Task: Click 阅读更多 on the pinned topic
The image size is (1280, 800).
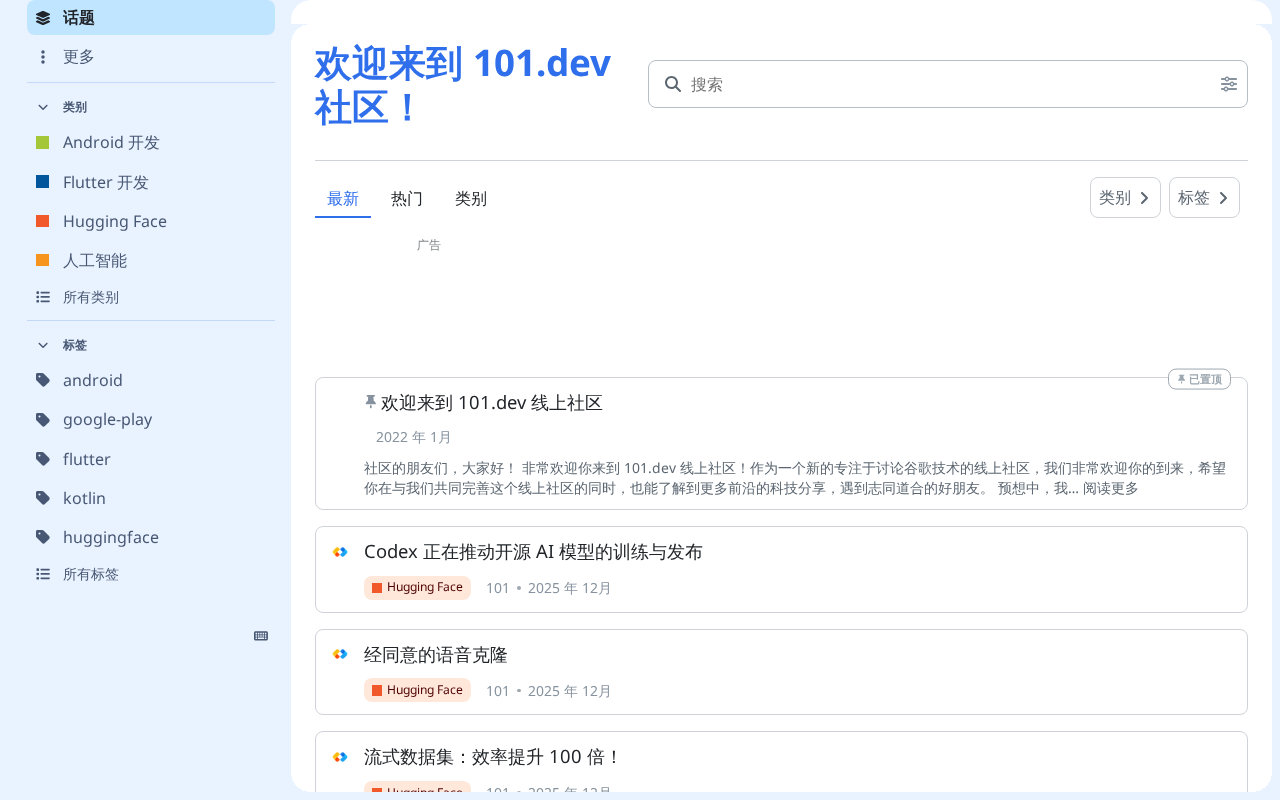Action: [1110, 489]
